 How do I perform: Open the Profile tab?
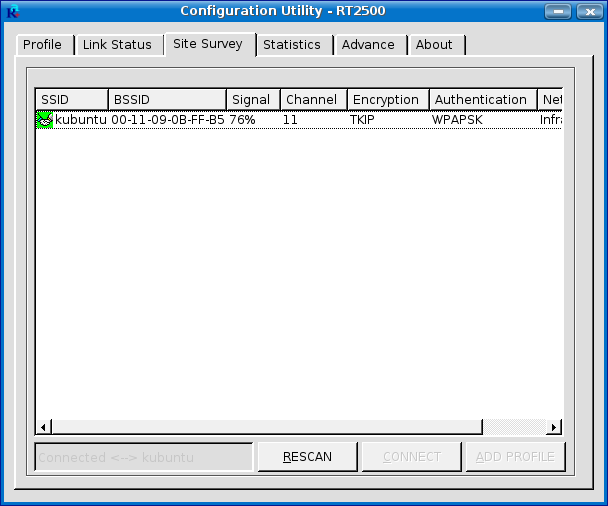click(43, 45)
